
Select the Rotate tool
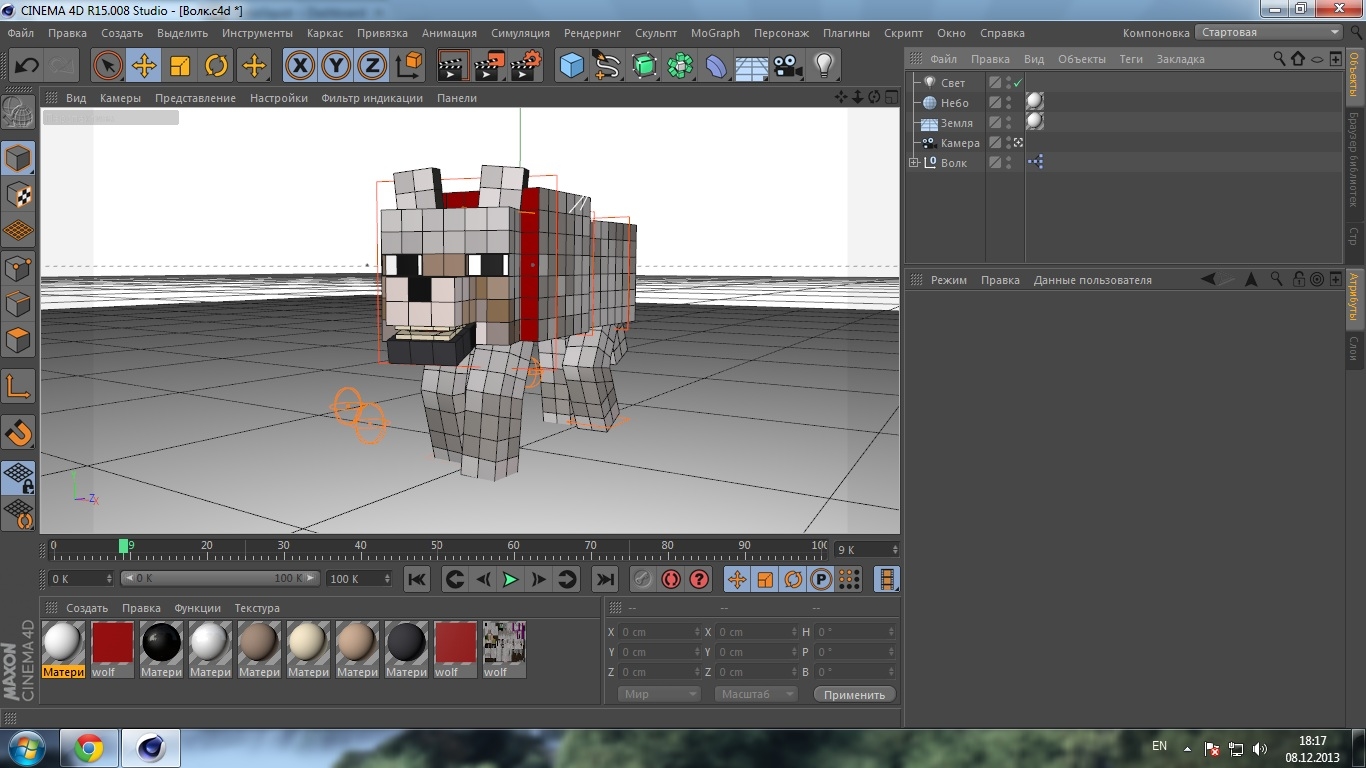(x=218, y=65)
